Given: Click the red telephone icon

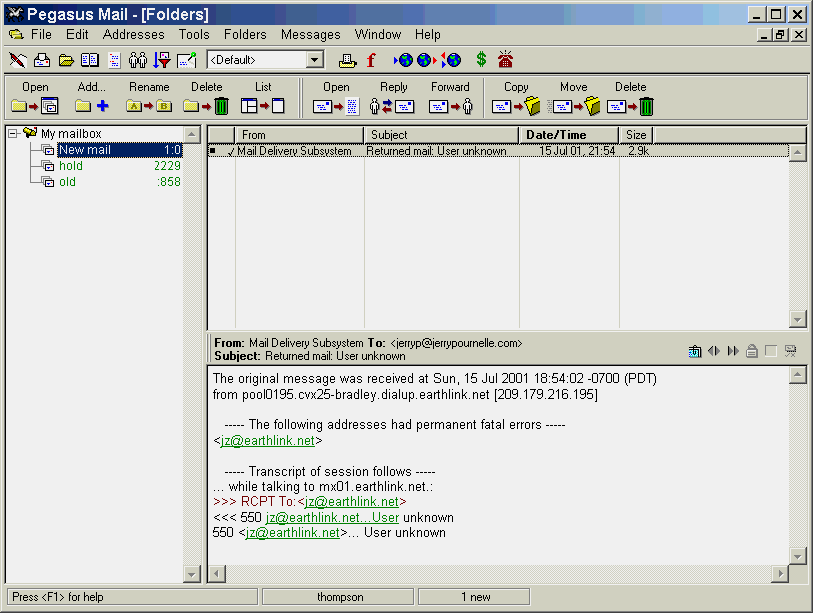Looking at the screenshot, I should click(x=506, y=60).
